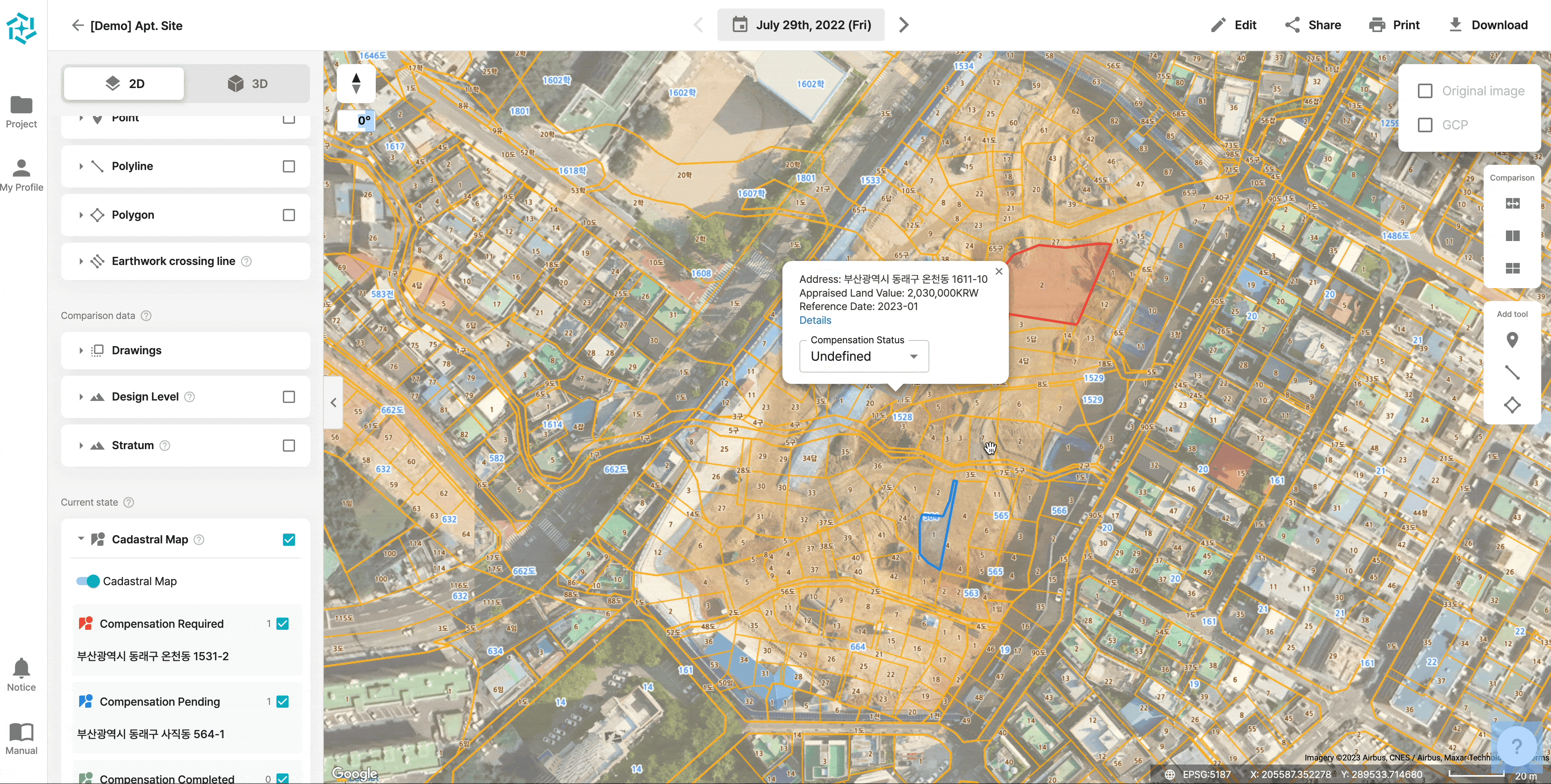Image resolution: width=1551 pixels, height=784 pixels.
Task: Open the Notice bell icon
Action: [22, 675]
